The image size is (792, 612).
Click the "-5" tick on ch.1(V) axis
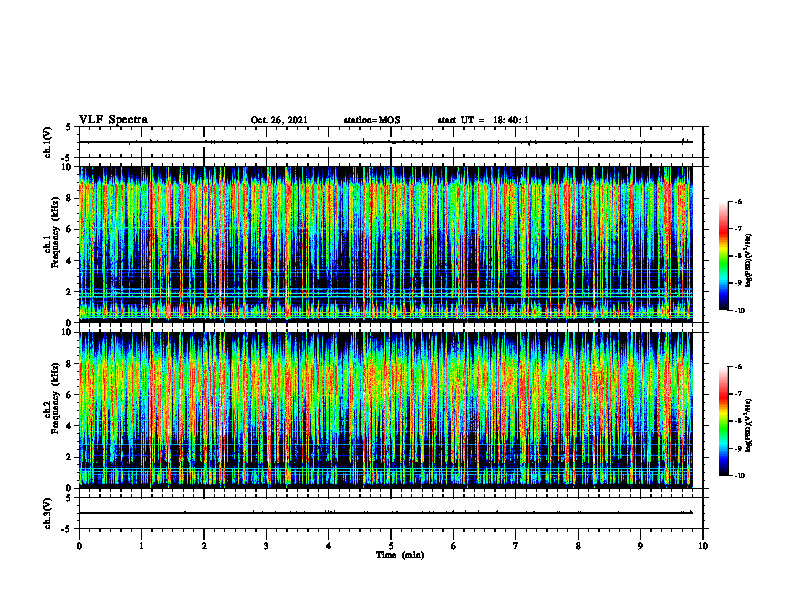point(67,159)
